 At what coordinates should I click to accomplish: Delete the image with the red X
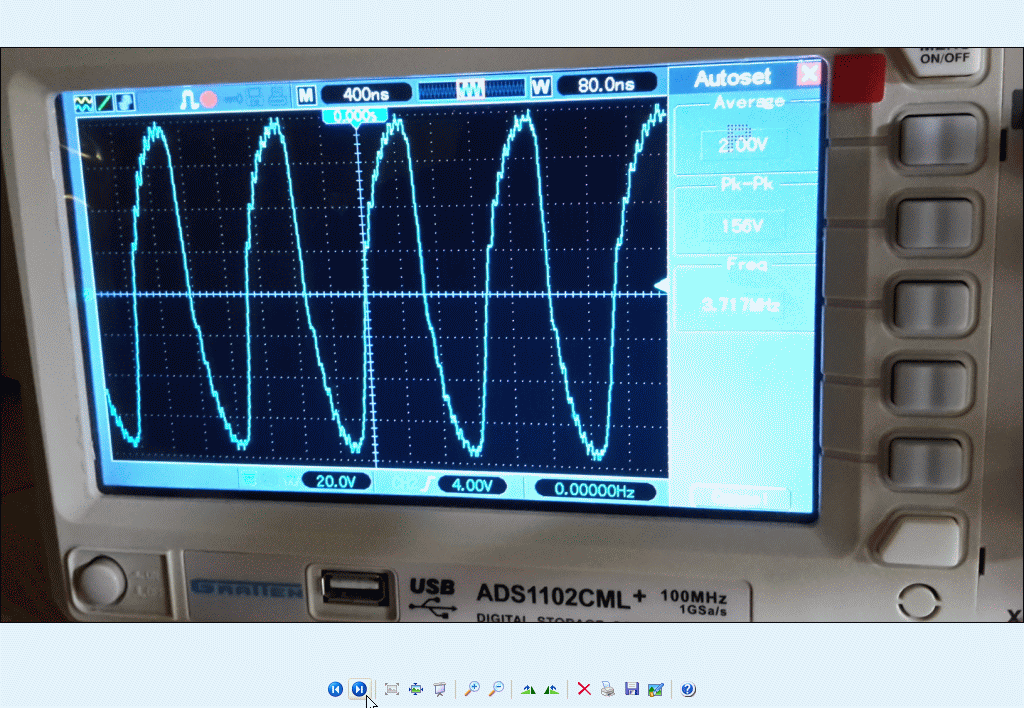(584, 689)
